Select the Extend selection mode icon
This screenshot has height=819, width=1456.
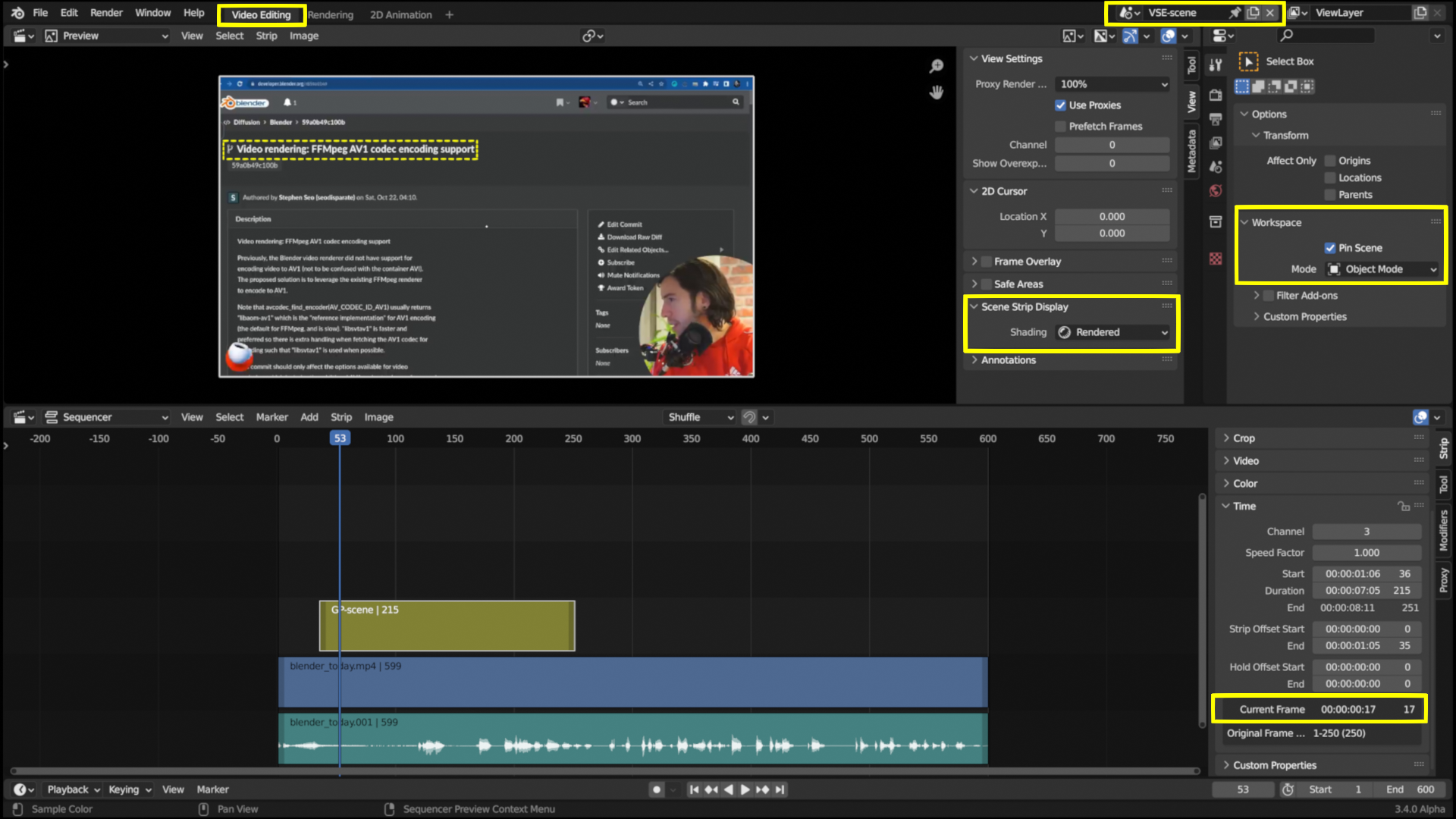1258,86
